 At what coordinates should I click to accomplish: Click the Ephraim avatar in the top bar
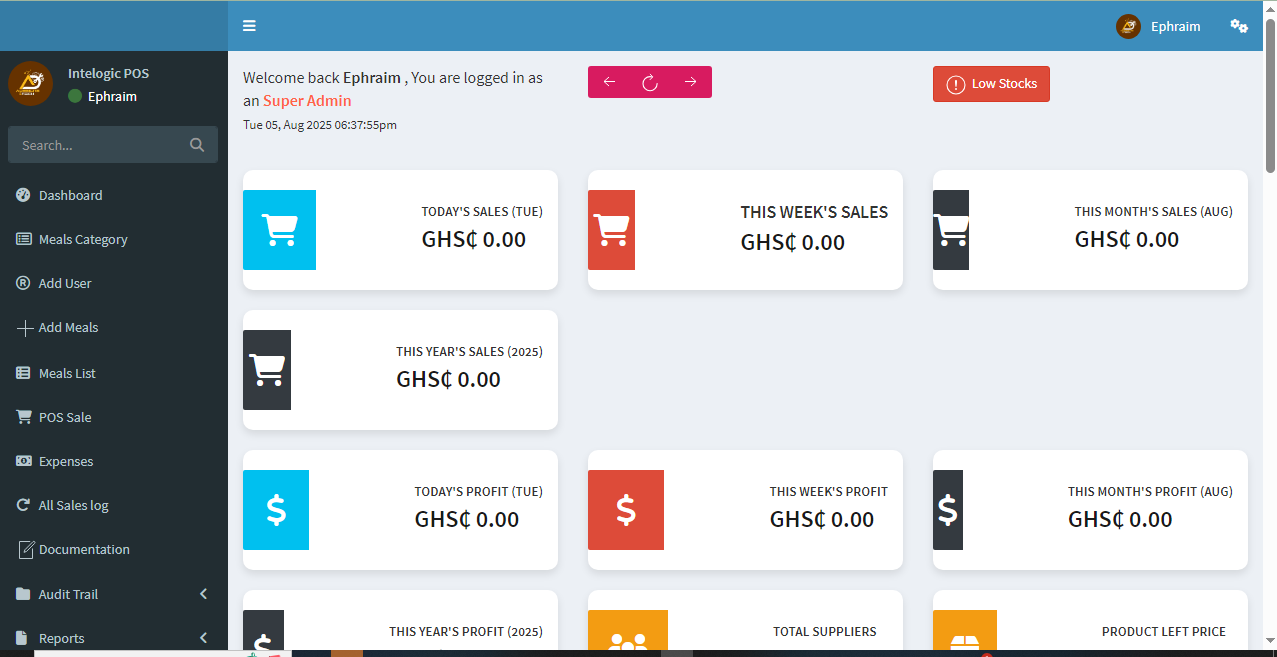pos(1128,27)
